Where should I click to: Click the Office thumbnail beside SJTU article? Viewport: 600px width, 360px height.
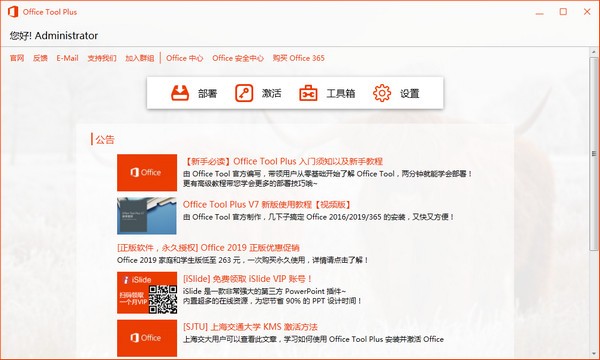tap(147, 338)
